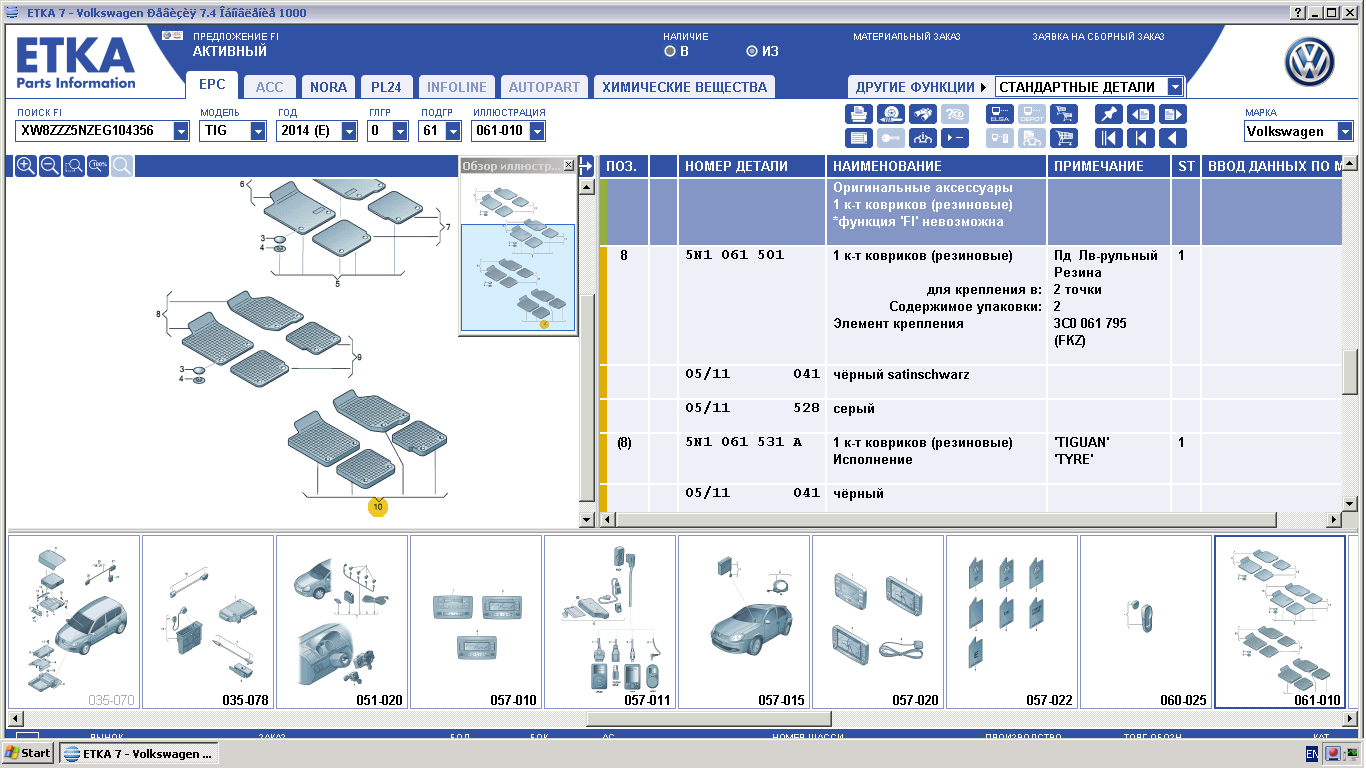Click the title bar help question mark
Screen dimensions: 1366x769
[x=1298, y=13]
